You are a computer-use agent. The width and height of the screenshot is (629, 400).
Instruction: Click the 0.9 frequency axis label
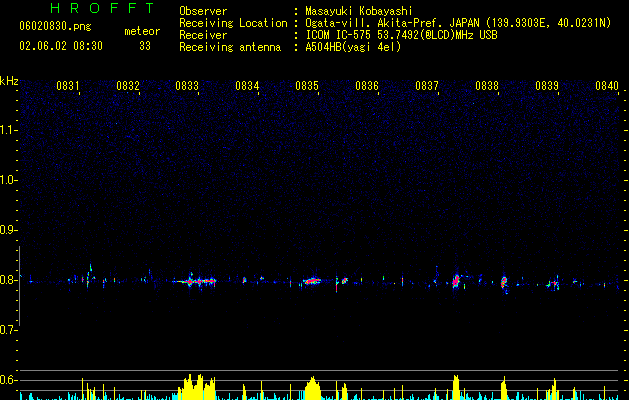8,230
